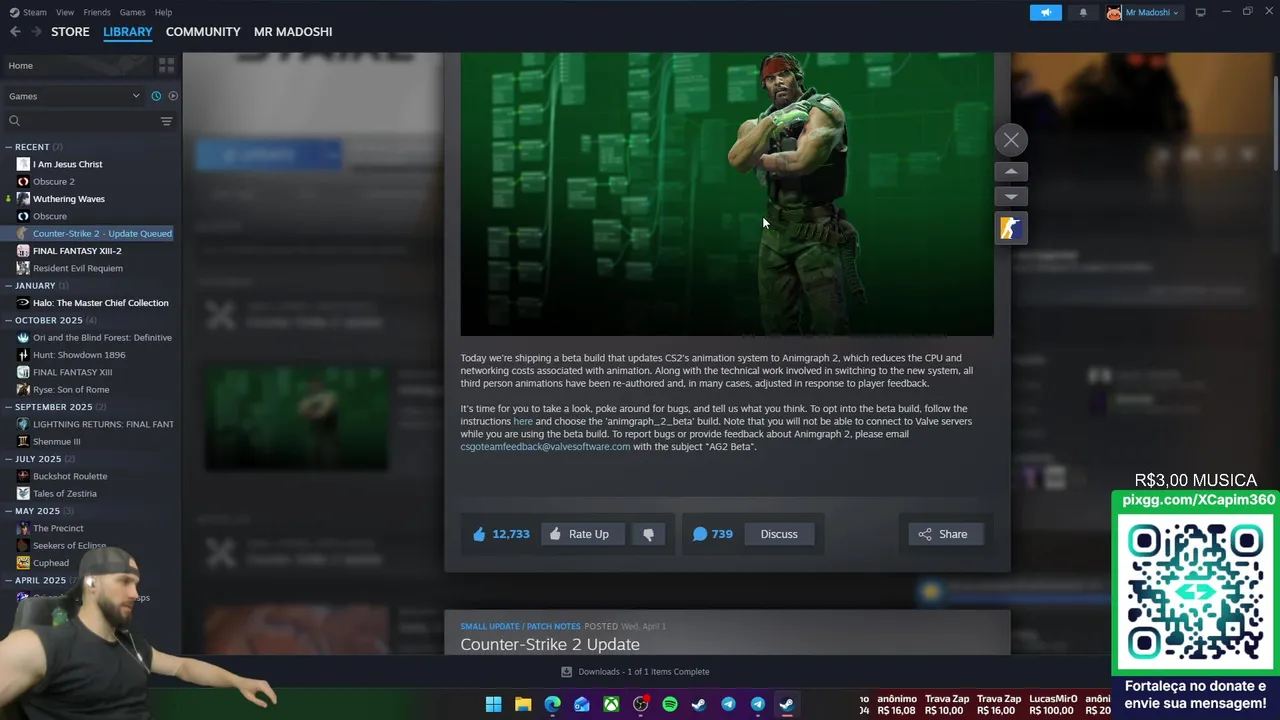Screen dimensions: 1280x720
Task: Open the Counter-Strike 2 game icon in overlay
Action: coord(1011,229)
